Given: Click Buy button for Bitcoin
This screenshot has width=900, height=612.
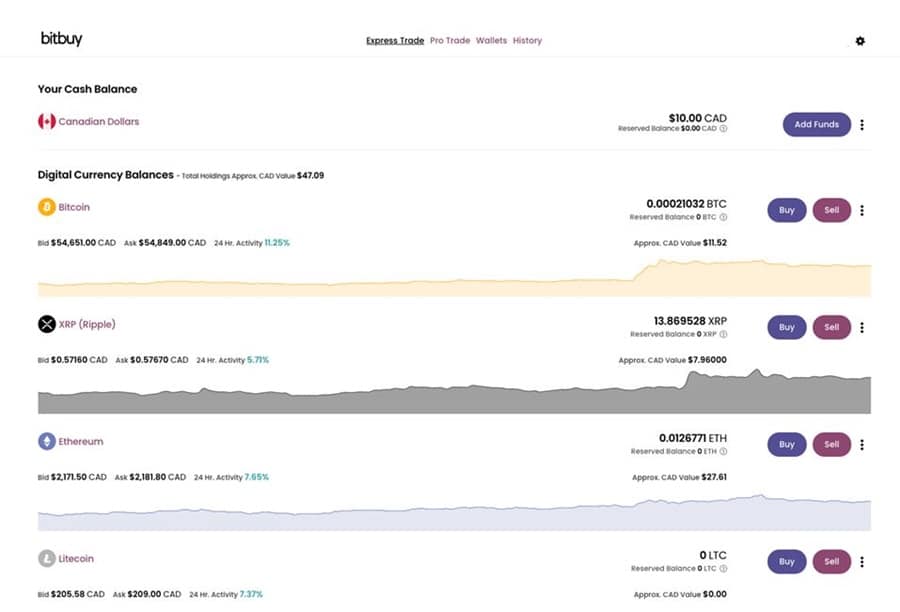Looking at the screenshot, I should tap(786, 210).
